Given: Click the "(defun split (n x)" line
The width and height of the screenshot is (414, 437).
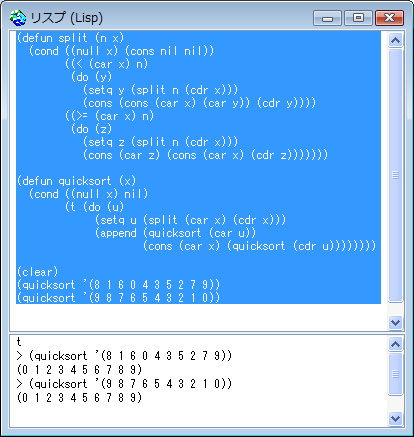Looking at the screenshot, I should tap(70, 38).
